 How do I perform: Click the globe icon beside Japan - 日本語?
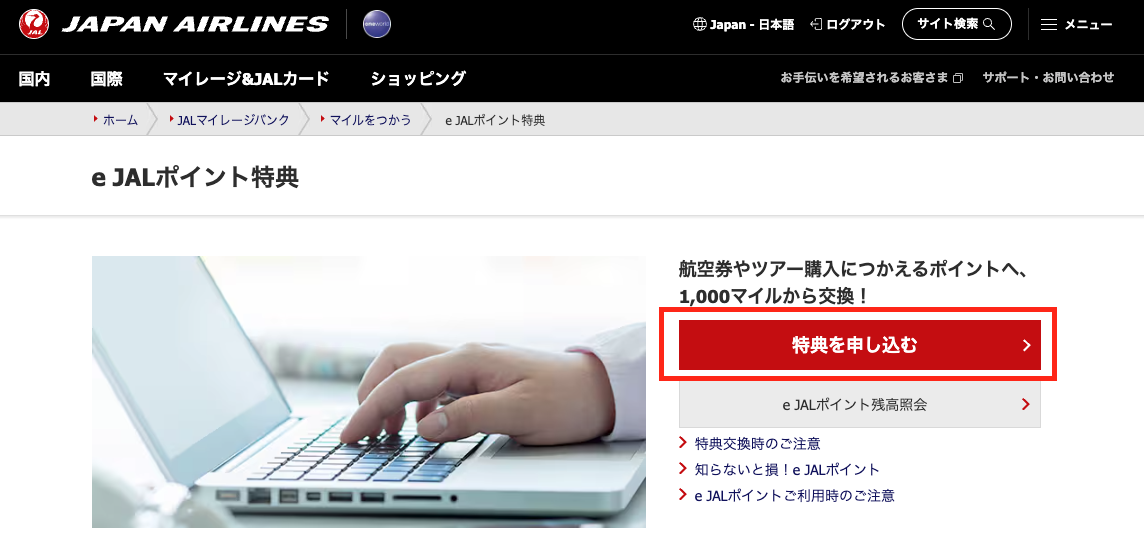[699, 24]
